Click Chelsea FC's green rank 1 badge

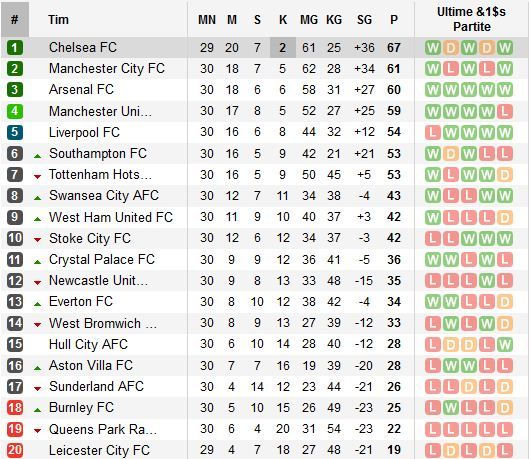click(15, 48)
